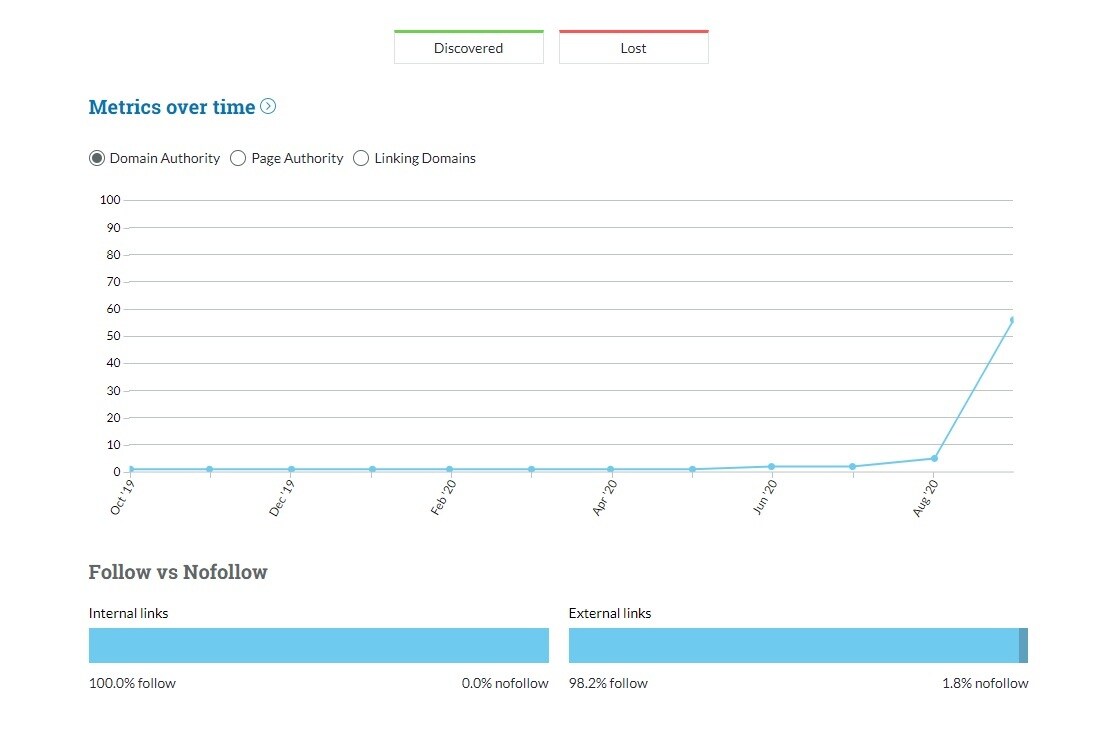Image resolution: width=1101 pixels, height=733 pixels.
Task: Click the Apr '20 data point on chart
Action: click(611, 469)
